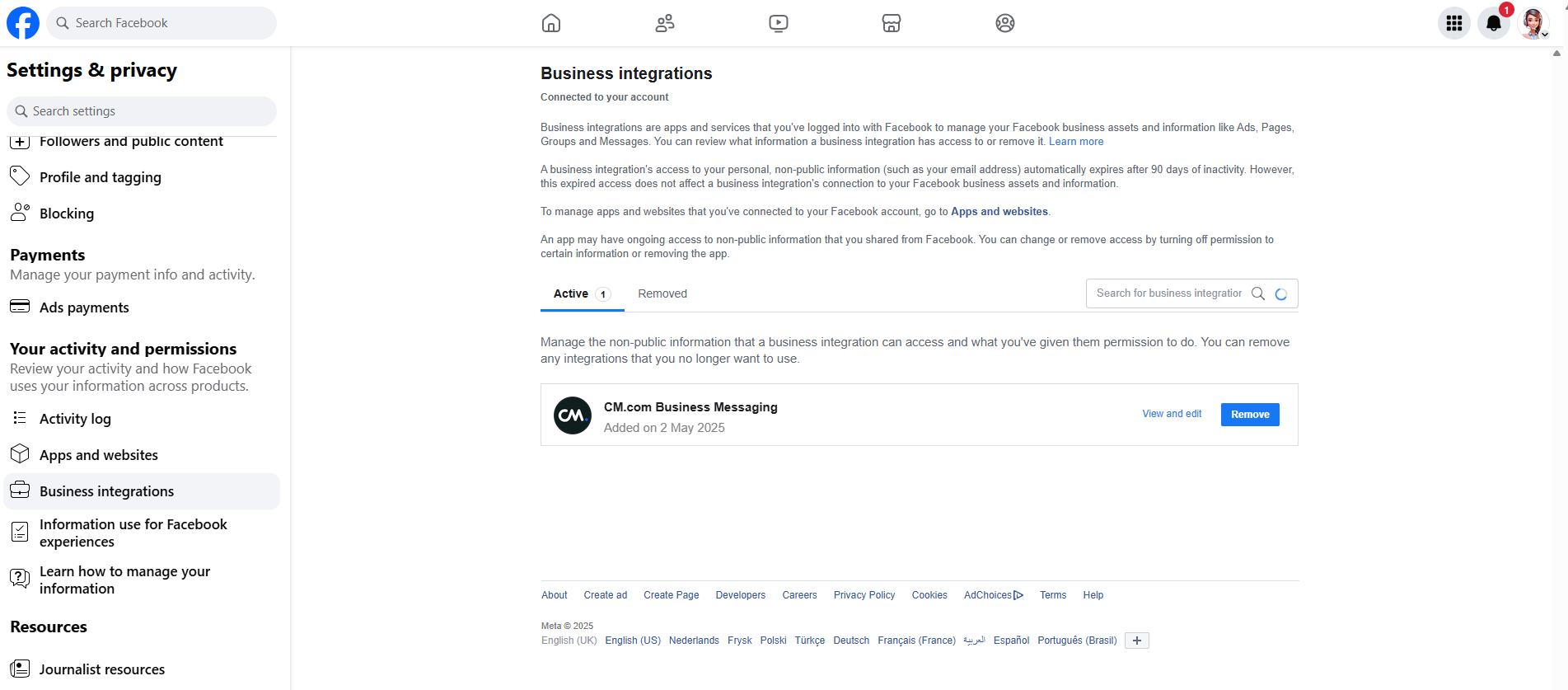The width and height of the screenshot is (1568, 690).
Task: Open the apps grid menu
Action: (x=1454, y=23)
